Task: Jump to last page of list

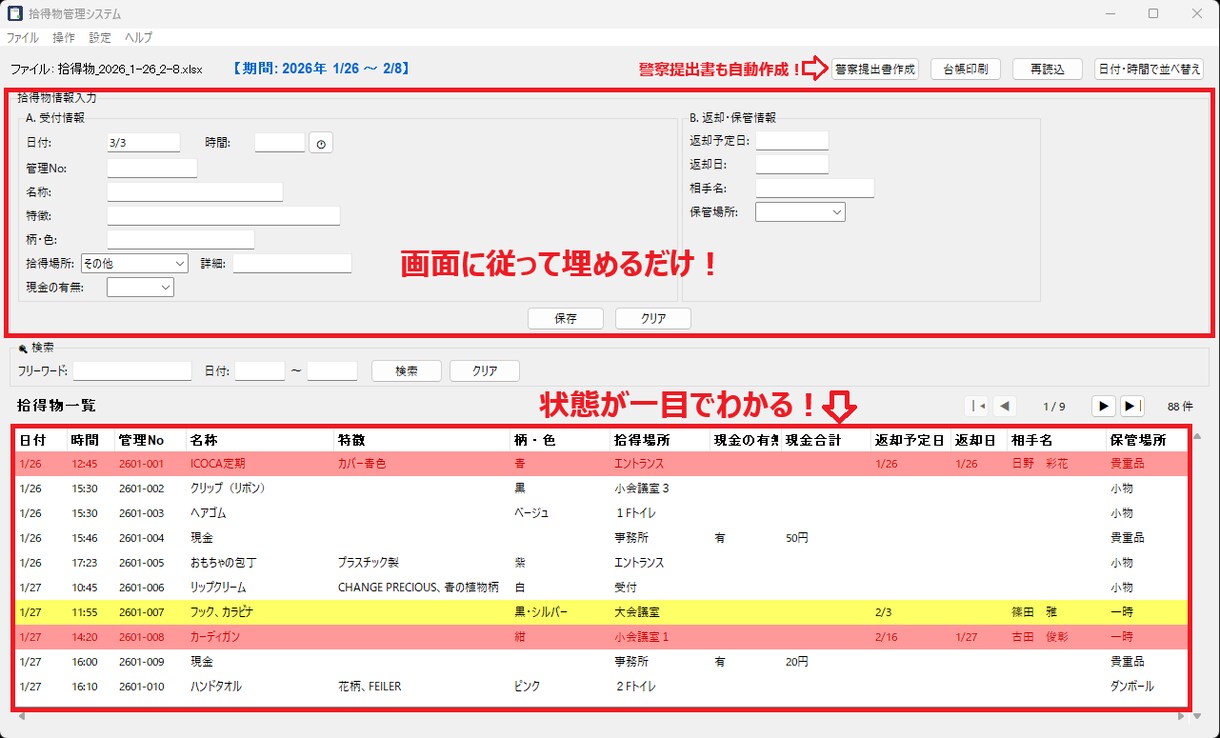Action: tap(1131, 406)
